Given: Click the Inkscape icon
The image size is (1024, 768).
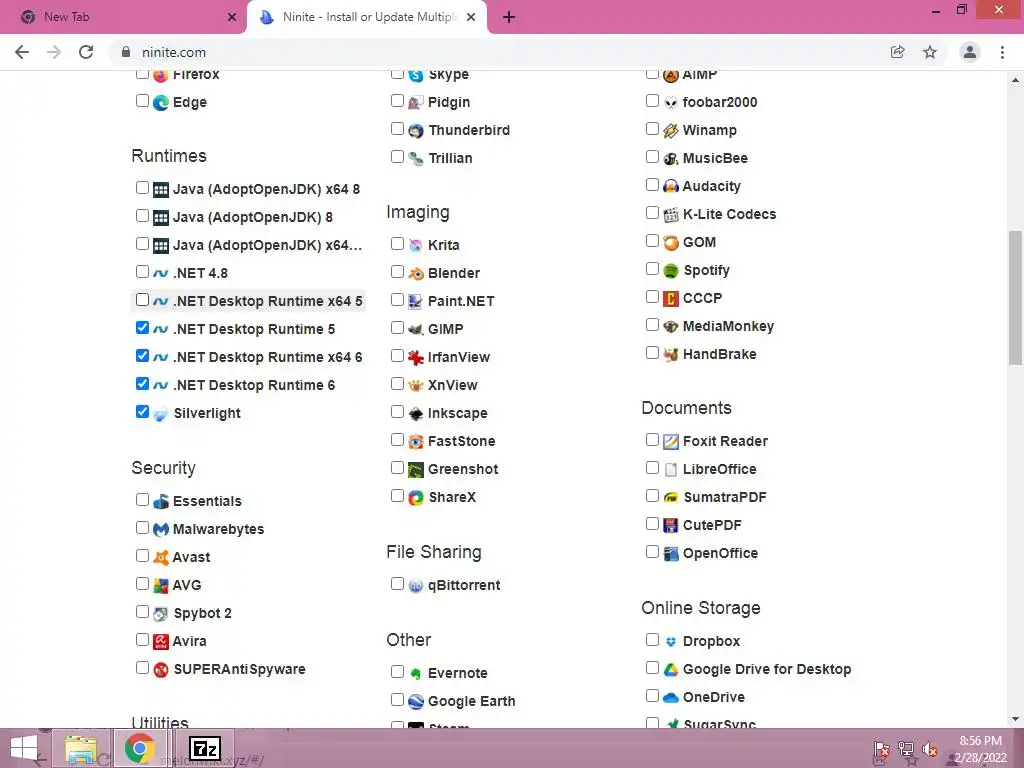Looking at the screenshot, I should click(416, 414).
